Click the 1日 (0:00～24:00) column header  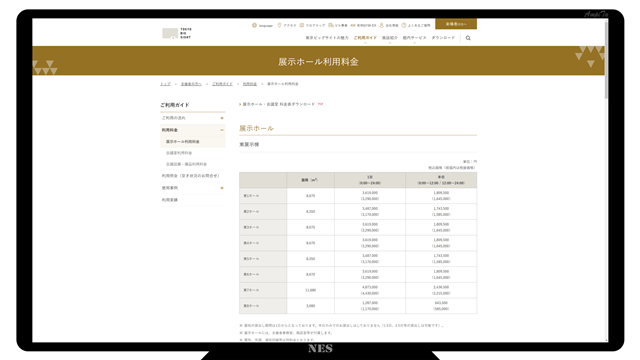pyautogui.click(x=370, y=180)
